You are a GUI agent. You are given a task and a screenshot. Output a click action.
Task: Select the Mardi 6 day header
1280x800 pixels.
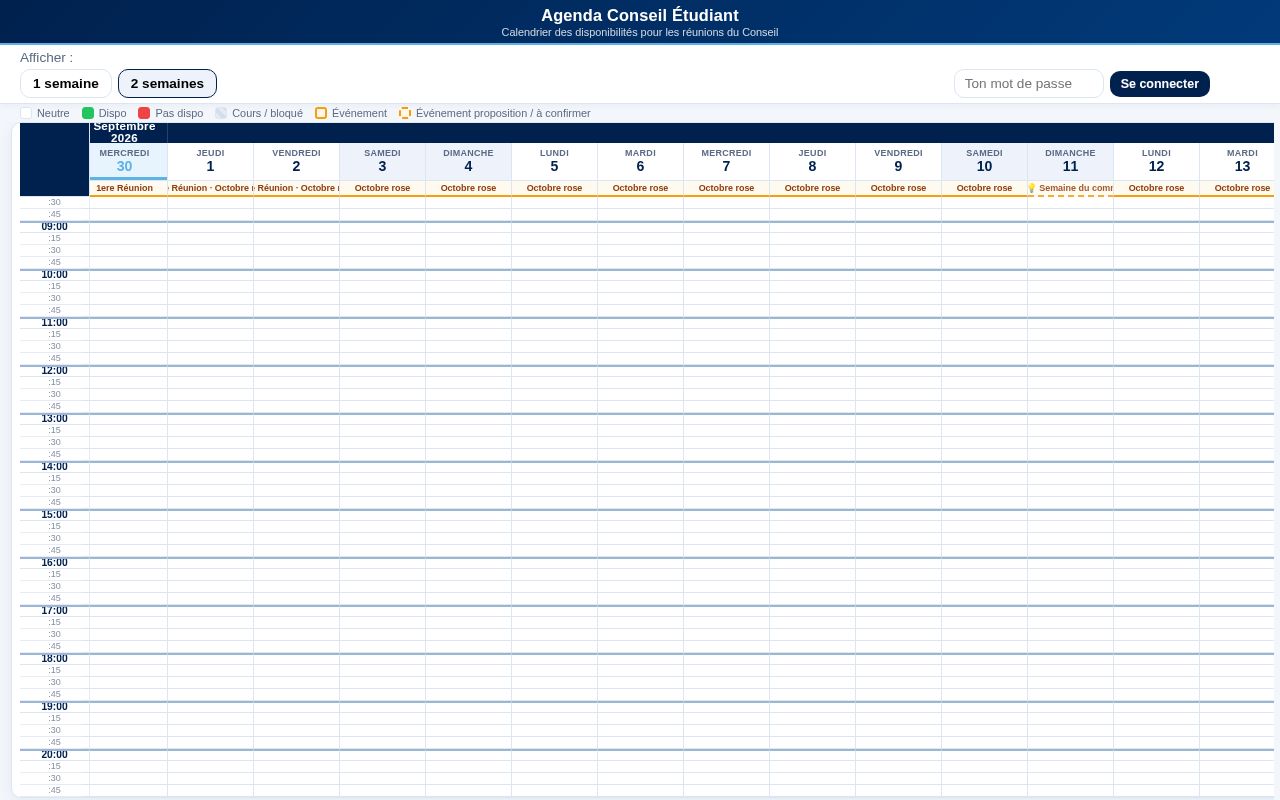pyautogui.click(x=640, y=161)
